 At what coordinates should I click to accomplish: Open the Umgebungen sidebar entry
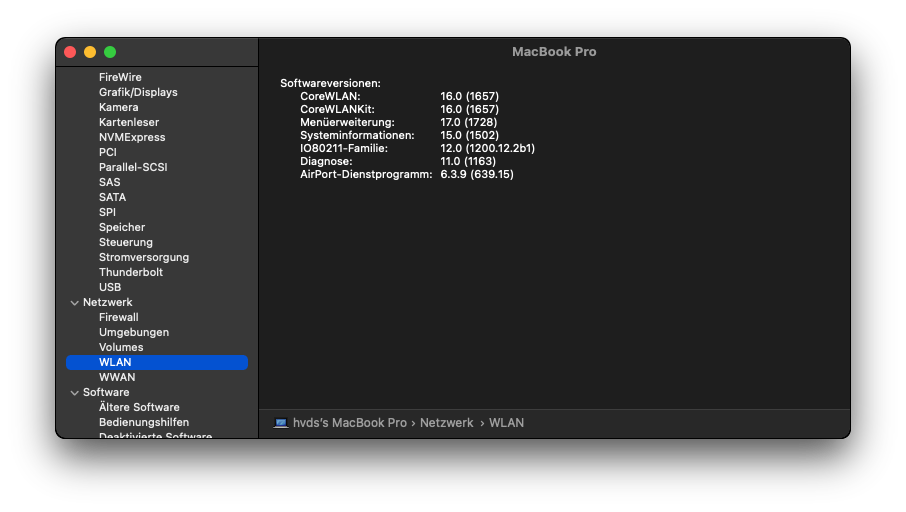[134, 332]
